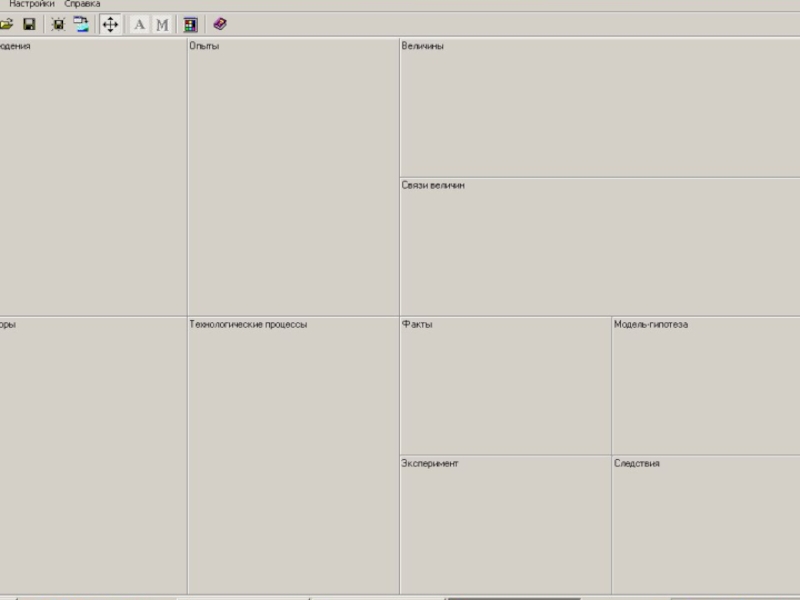800x600 pixels.
Task: Toggle the M mode button
Action: [x=162, y=24]
